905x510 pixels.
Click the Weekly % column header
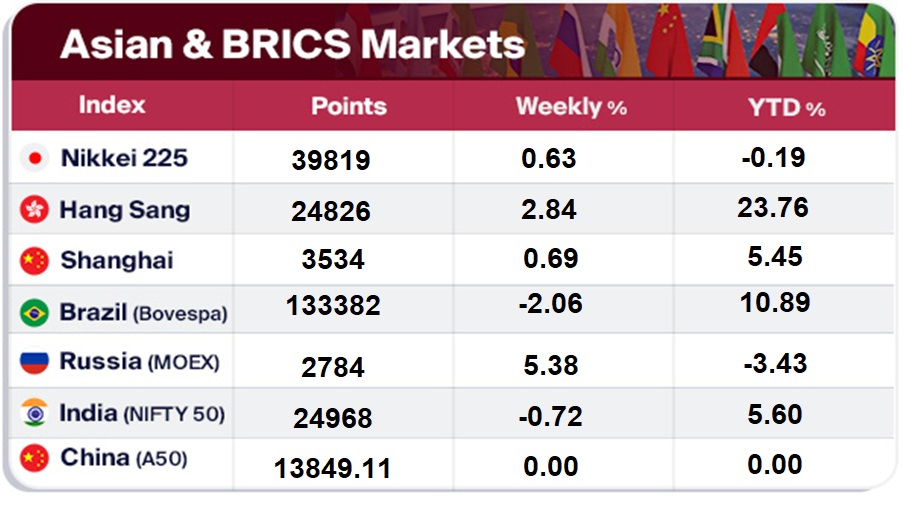[x=571, y=107]
